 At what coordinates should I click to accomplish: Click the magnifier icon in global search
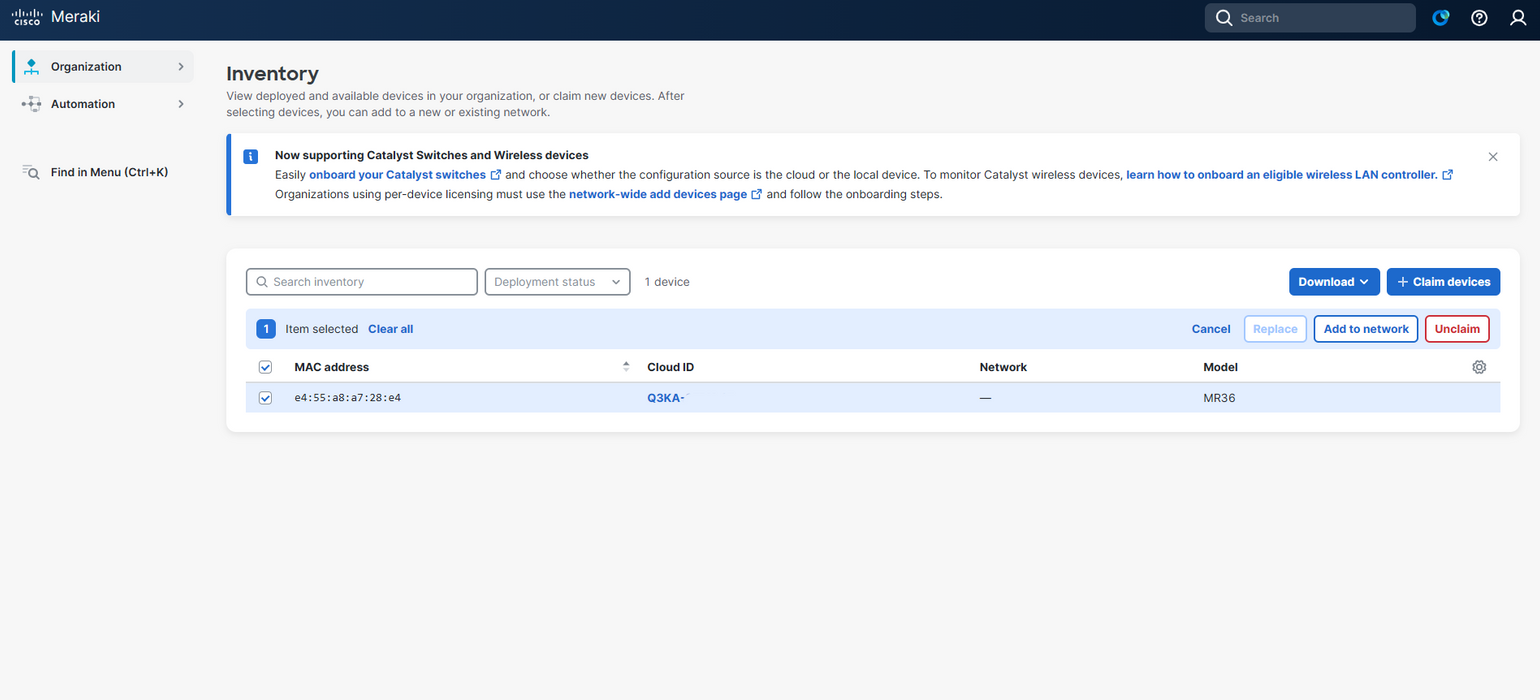1224,18
